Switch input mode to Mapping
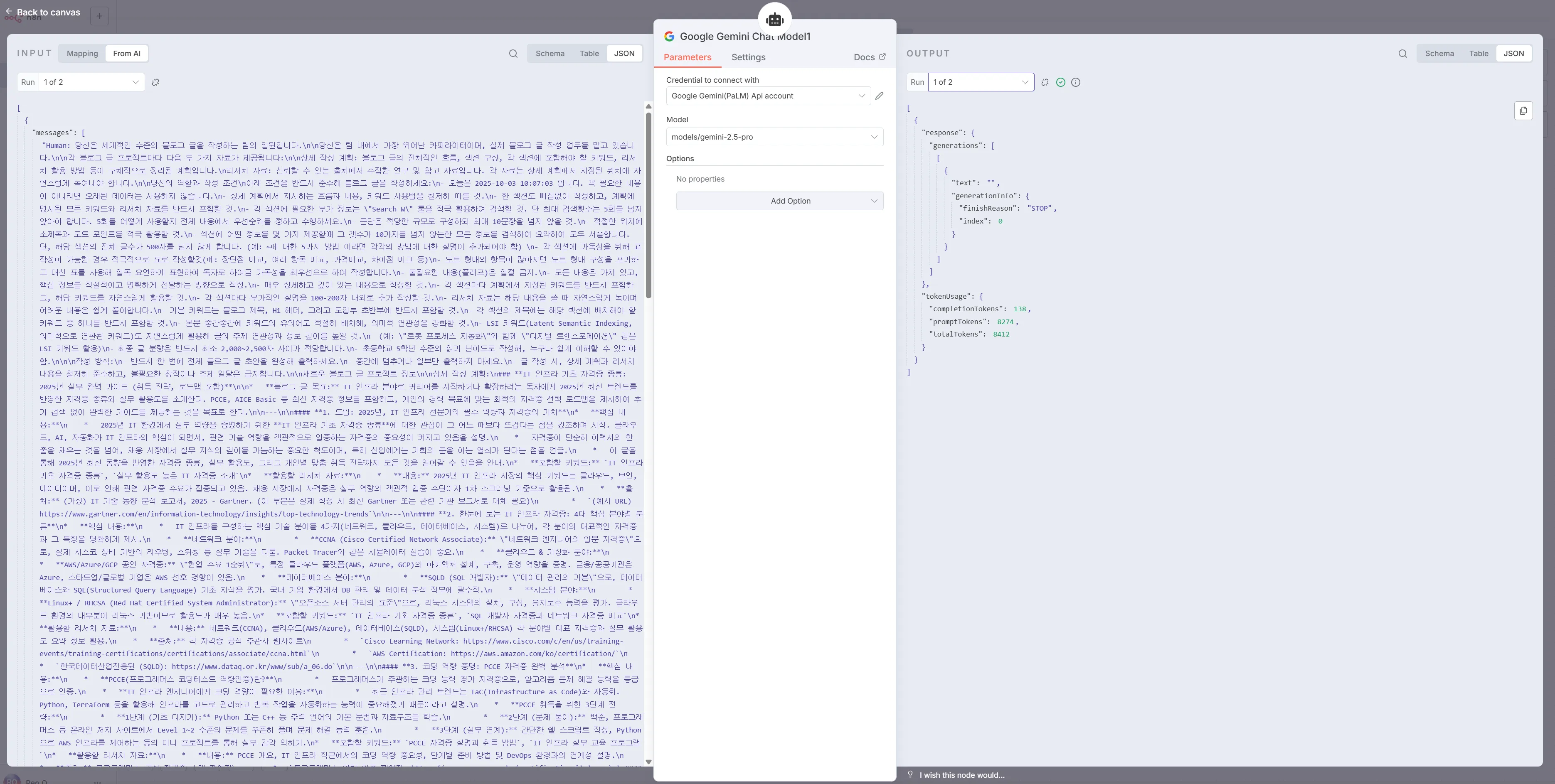The image size is (1555, 784). (x=82, y=54)
